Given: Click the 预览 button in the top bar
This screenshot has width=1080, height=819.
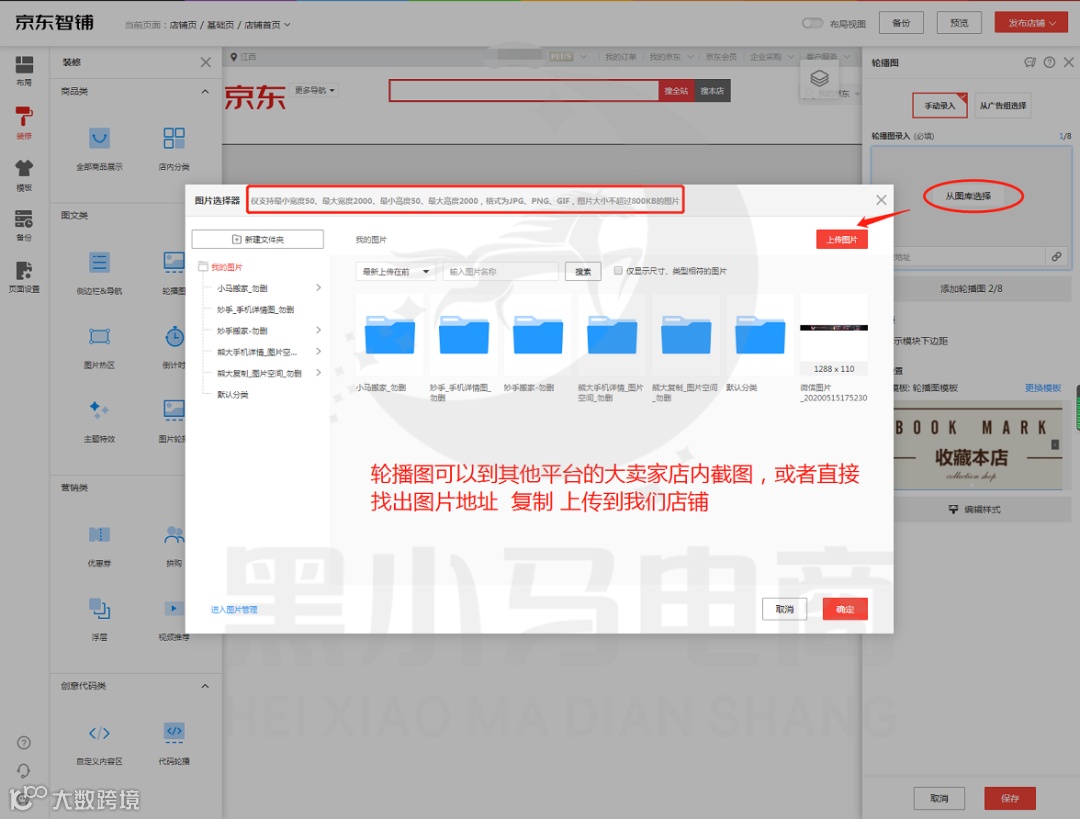Looking at the screenshot, I should [x=959, y=23].
